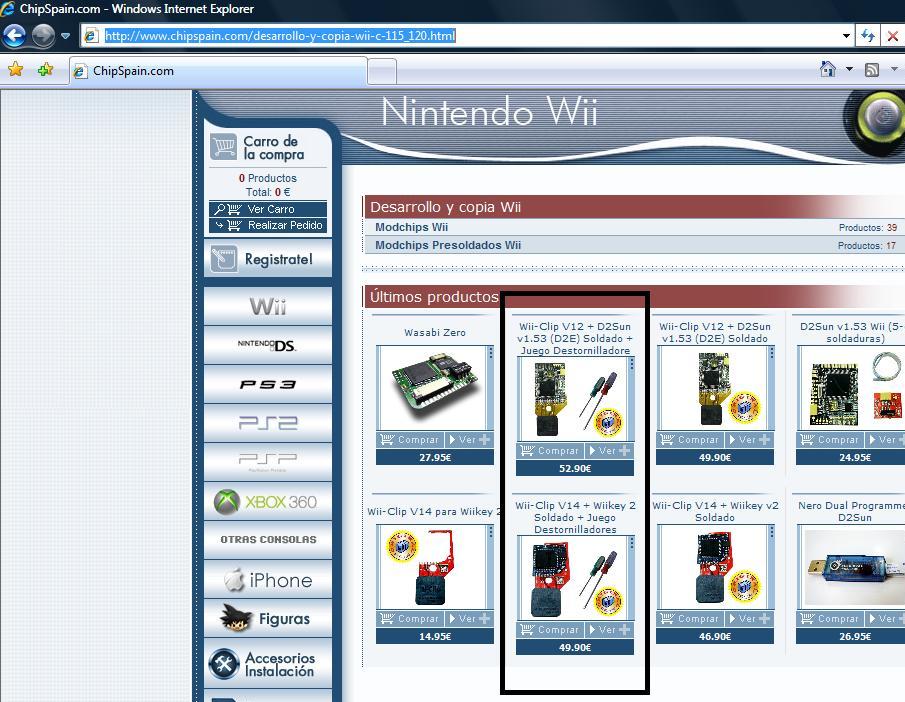Viewport: 905px width, 702px height.
Task: Click Ver for the 14.95€ Wii-Clip V14 para Wiikey
Action: pos(469,618)
